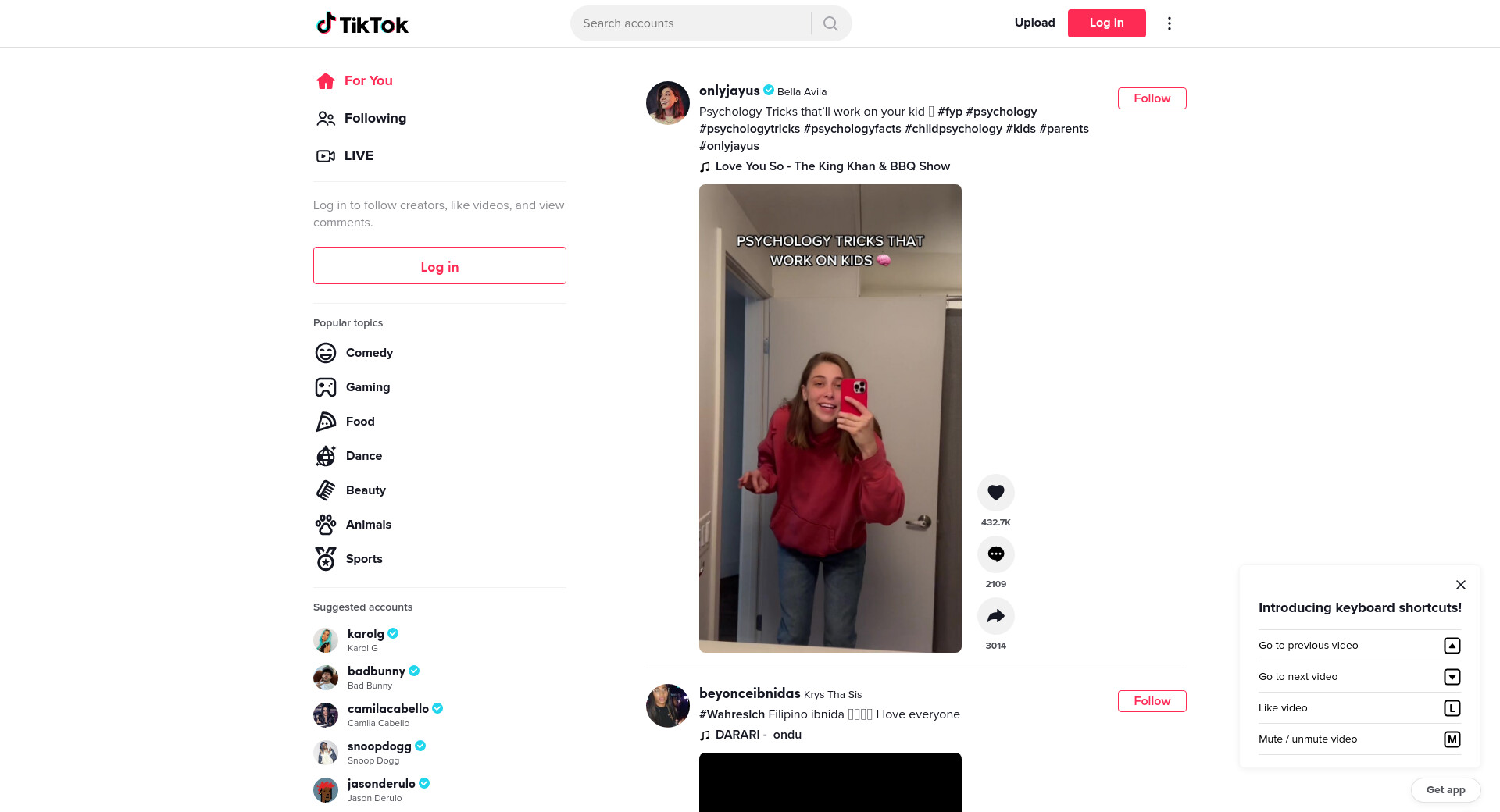Select the Gaming topic icon
This screenshot has width=1500, height=812.
click(326, 387)
